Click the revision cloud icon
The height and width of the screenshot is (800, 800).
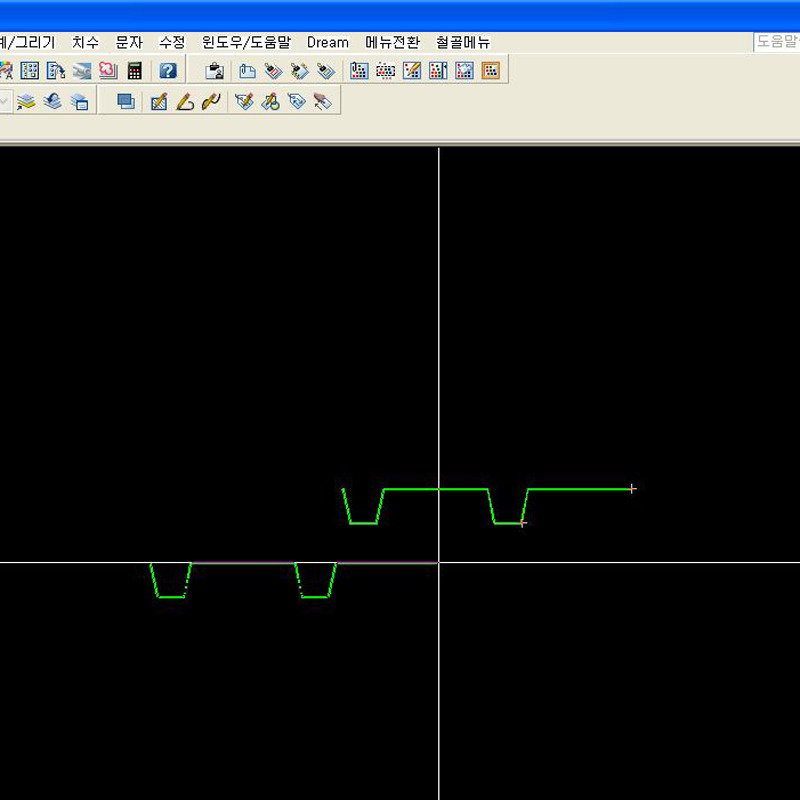[x=108, y=71]
